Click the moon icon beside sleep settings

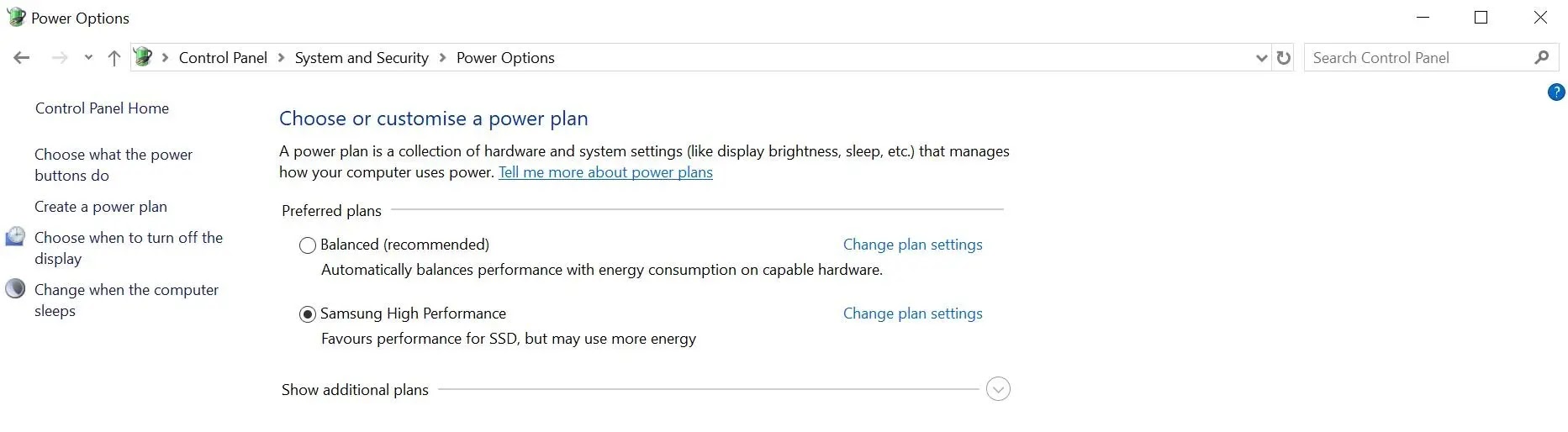pyautogui.click(x=15, y=289)
